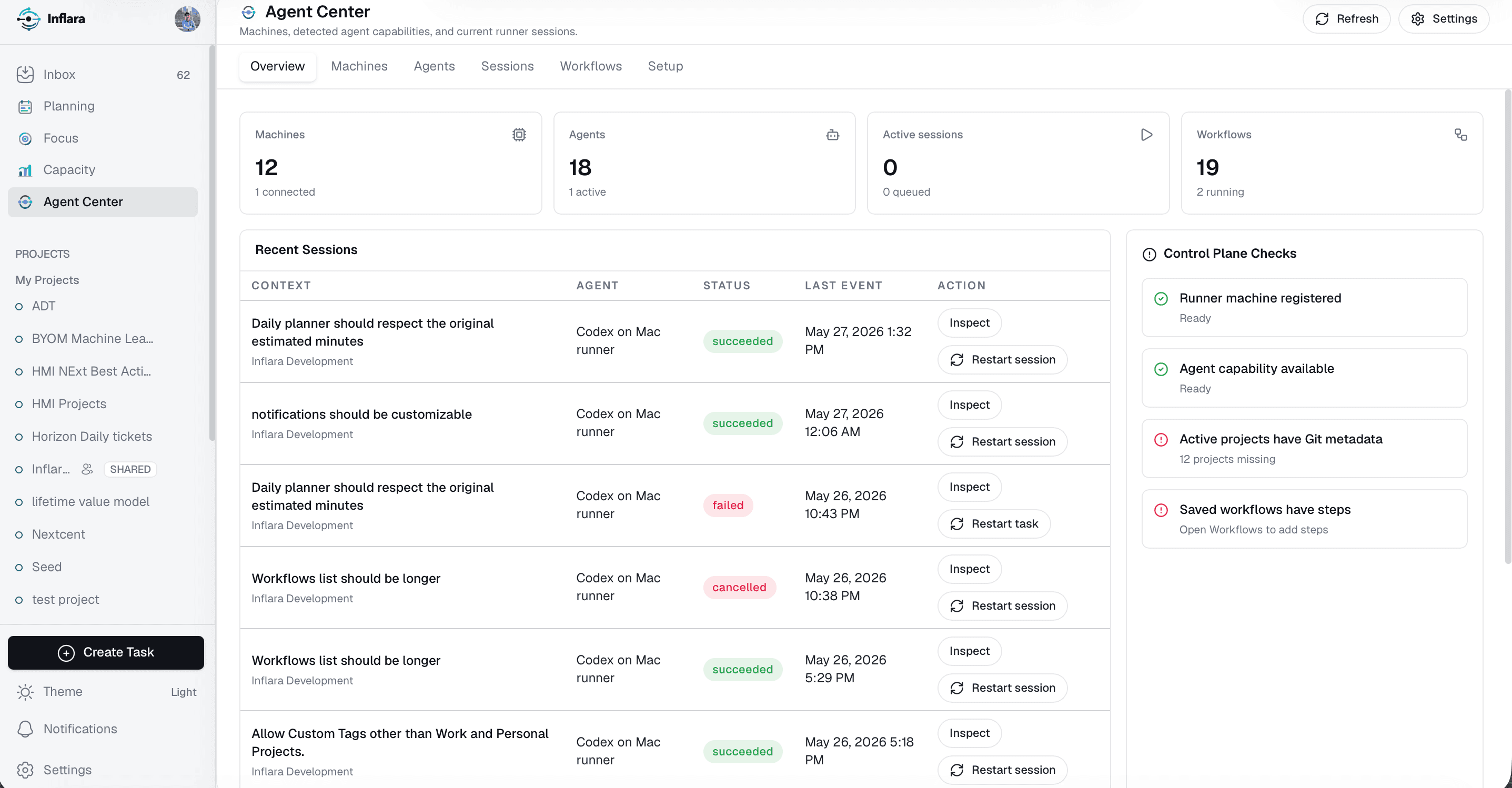Screen dimensions: 1512x788
Task: Click the Theme sun icon
Action: click(x=25, y=692)
